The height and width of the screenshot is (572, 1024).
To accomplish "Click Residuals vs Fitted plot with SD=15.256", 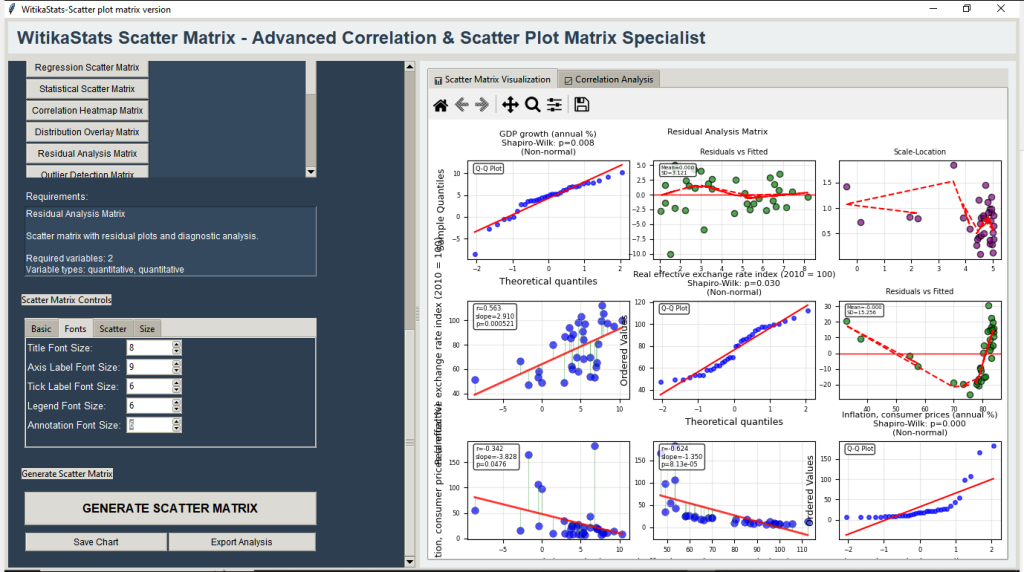I will coord(920,350).
